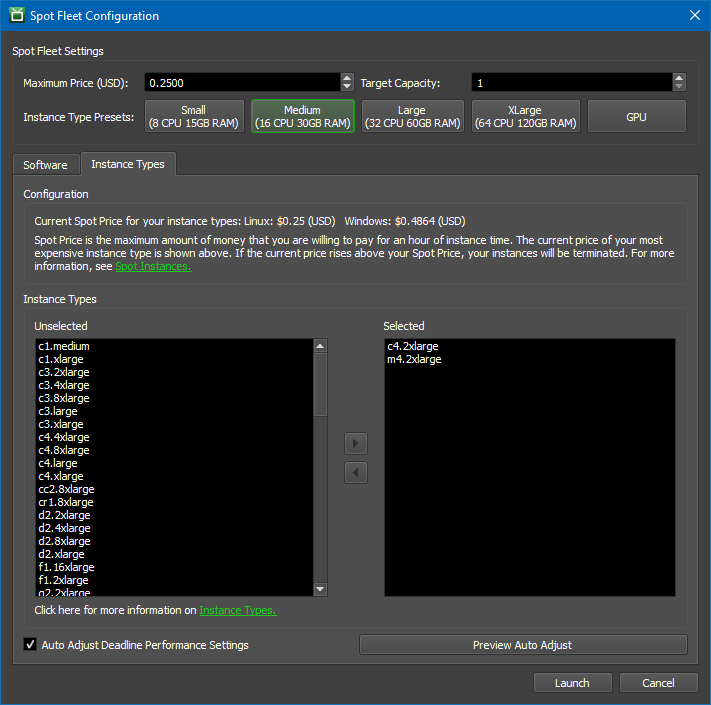
Task: Click the Spot Fleet Configuration title bar icon
Action: 17,15
